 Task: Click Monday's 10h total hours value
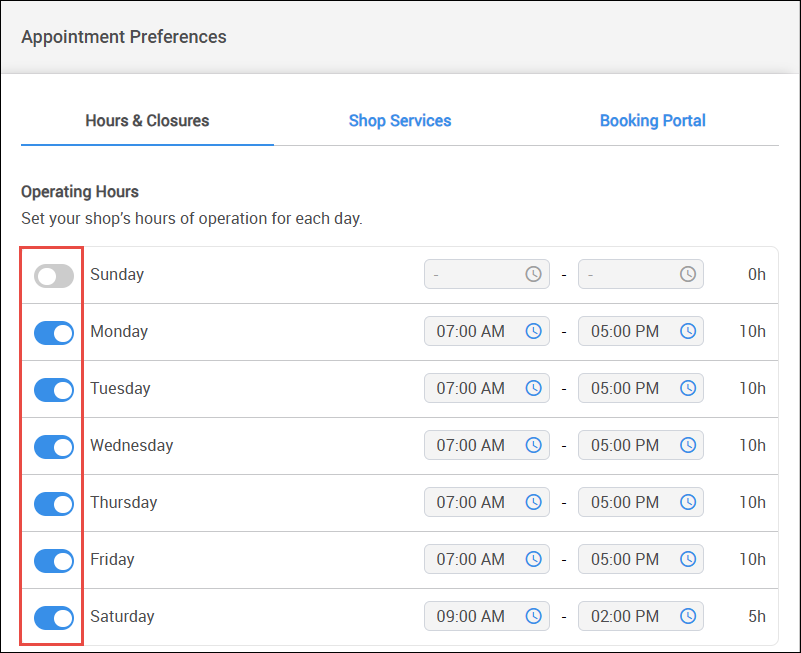click(x=753, y=331)
